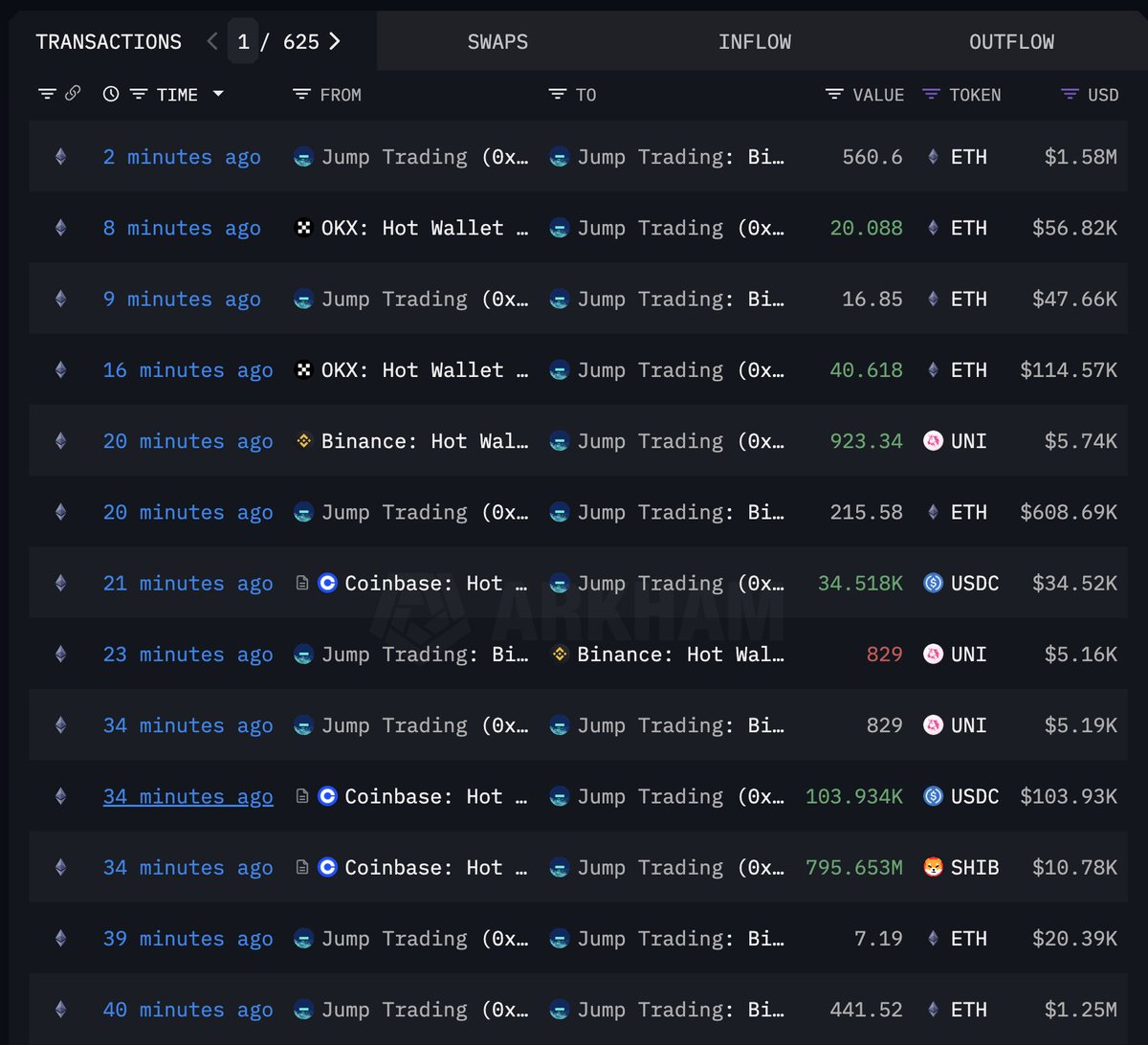Open the '23 minutes ago' transaction link

click(x=188, y=655)
